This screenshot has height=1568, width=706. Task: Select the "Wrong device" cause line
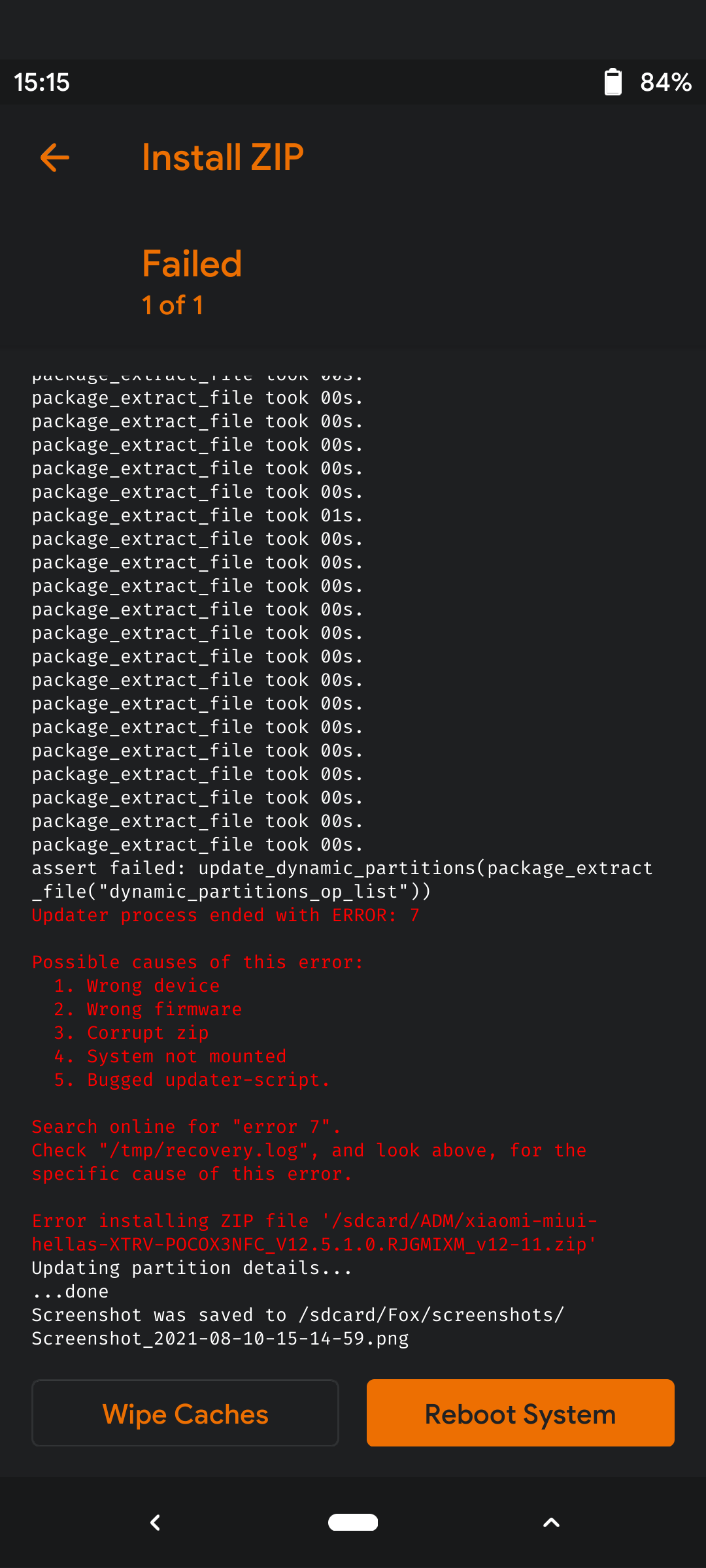137,986
